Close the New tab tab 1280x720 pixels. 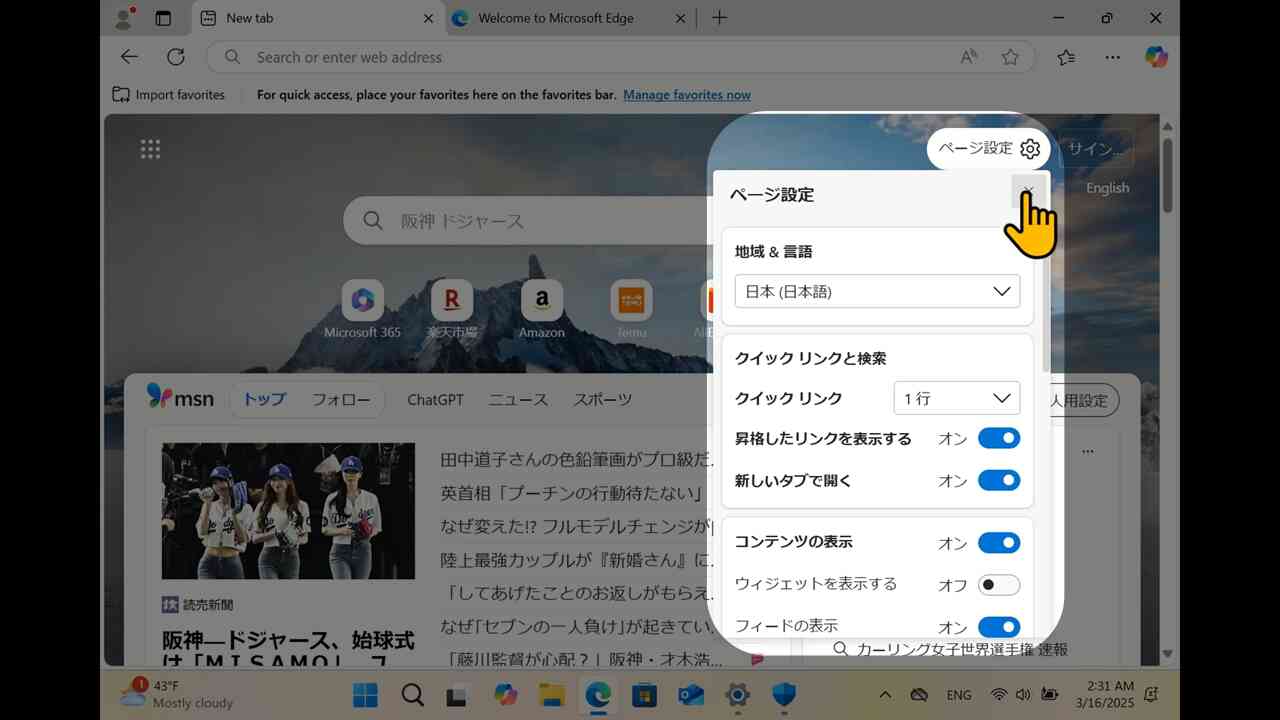pos(428,18)
